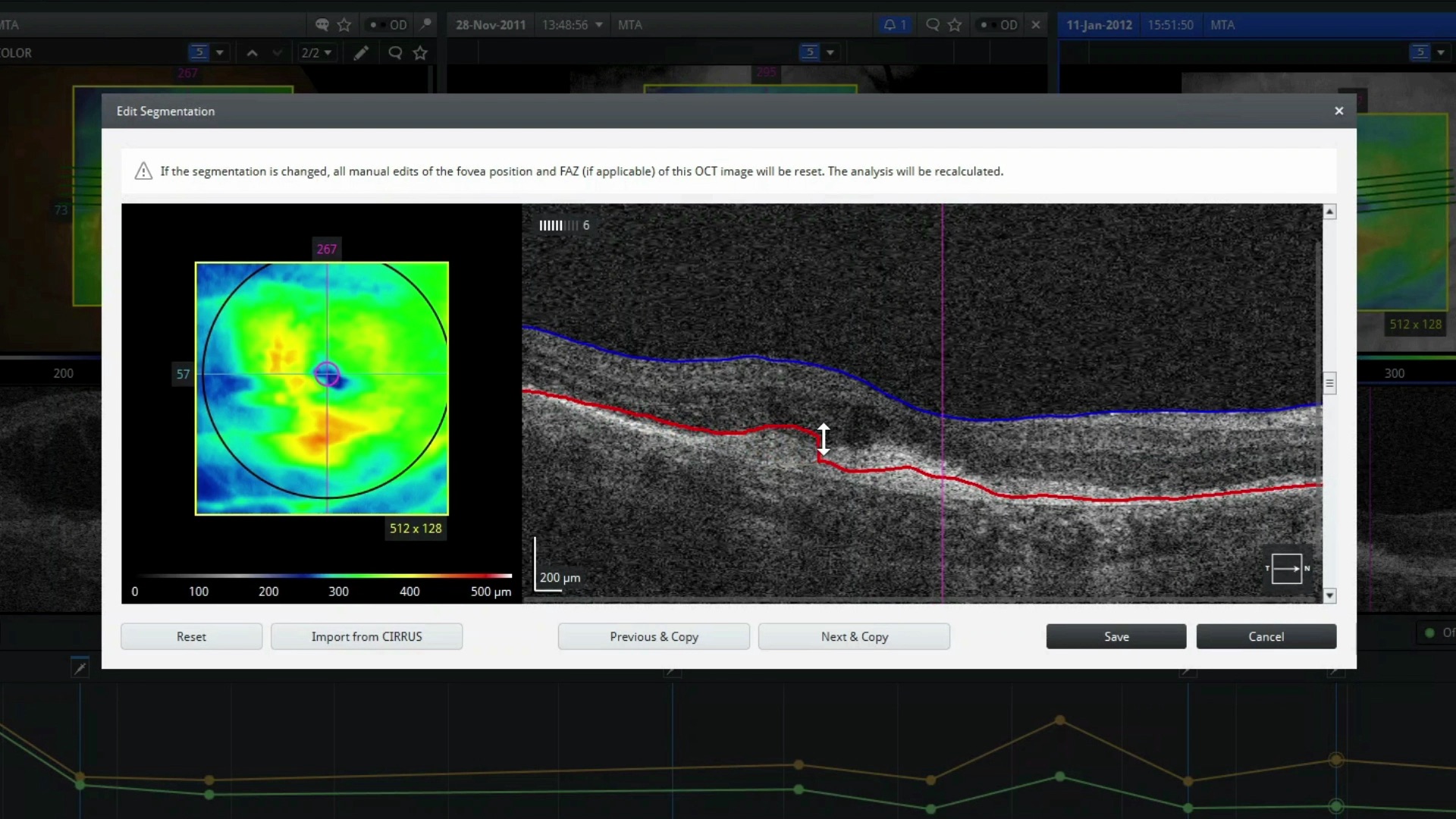Click star icon in left panel top header

344,25
